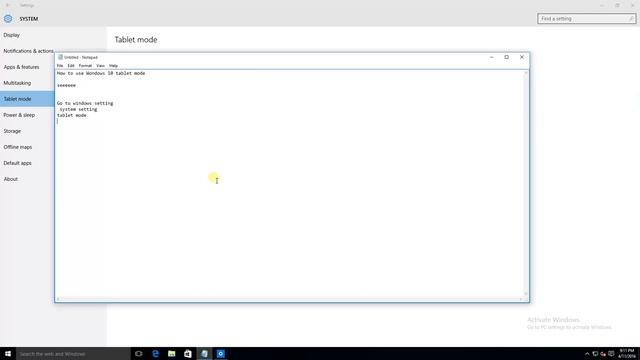The height and width of the screenshot is (360, 640).
Task: Close the Settings window
Action: coord(632,5)
